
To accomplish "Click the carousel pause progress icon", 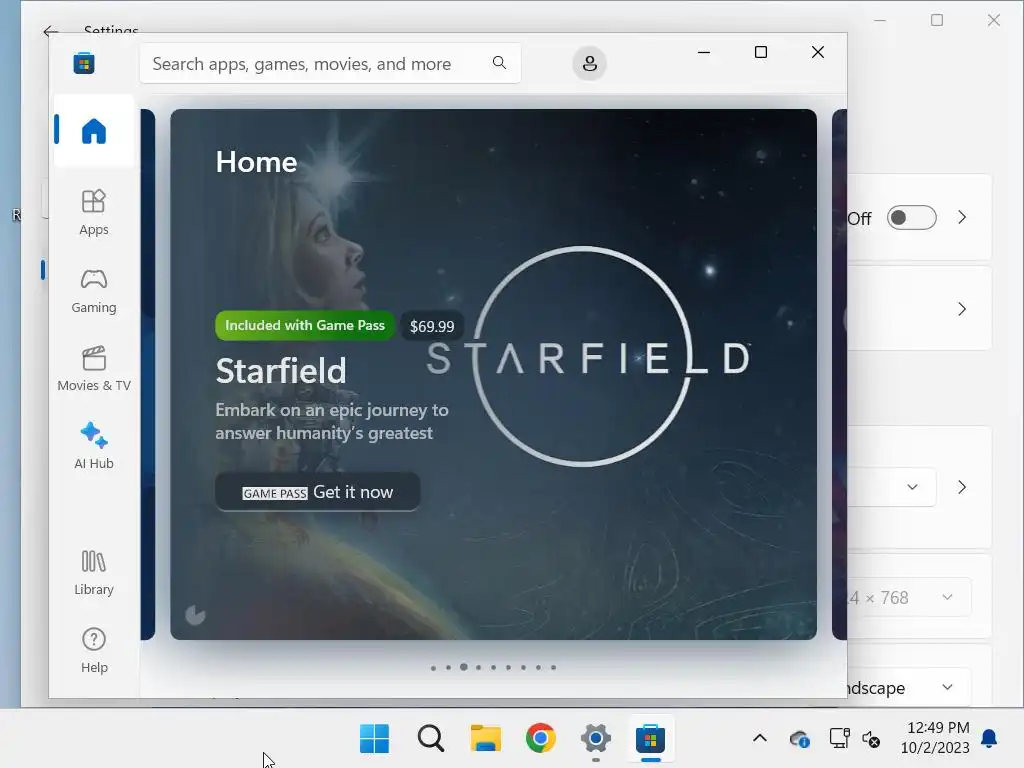I will point(195,615).
